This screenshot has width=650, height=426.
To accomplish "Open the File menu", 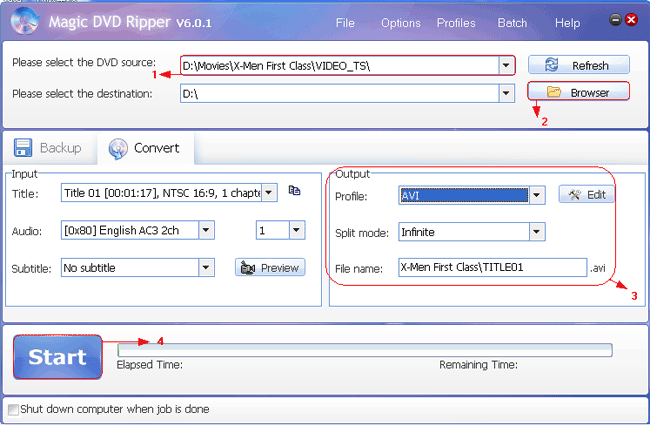I will tap(345, 23).
